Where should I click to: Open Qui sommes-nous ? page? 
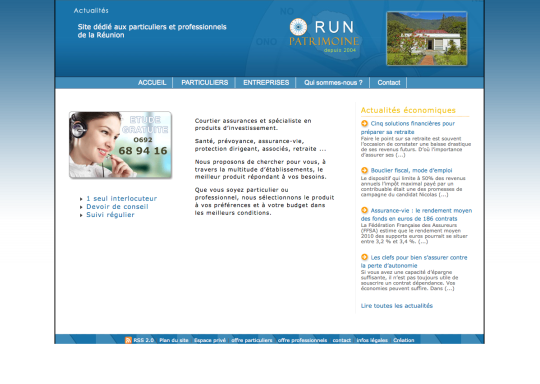(333, 83)
